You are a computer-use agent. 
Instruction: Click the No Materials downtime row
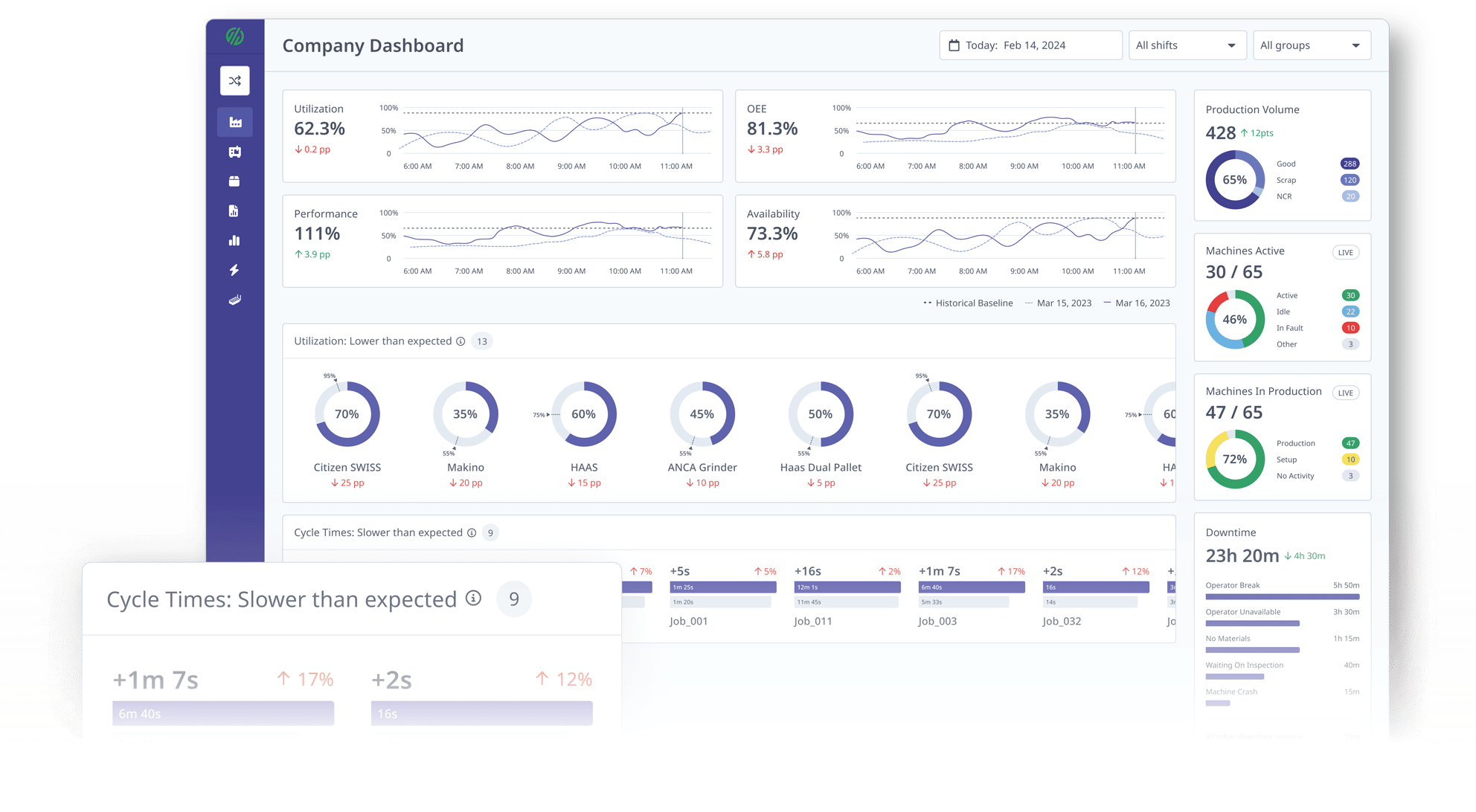(x=1283, y=644)
